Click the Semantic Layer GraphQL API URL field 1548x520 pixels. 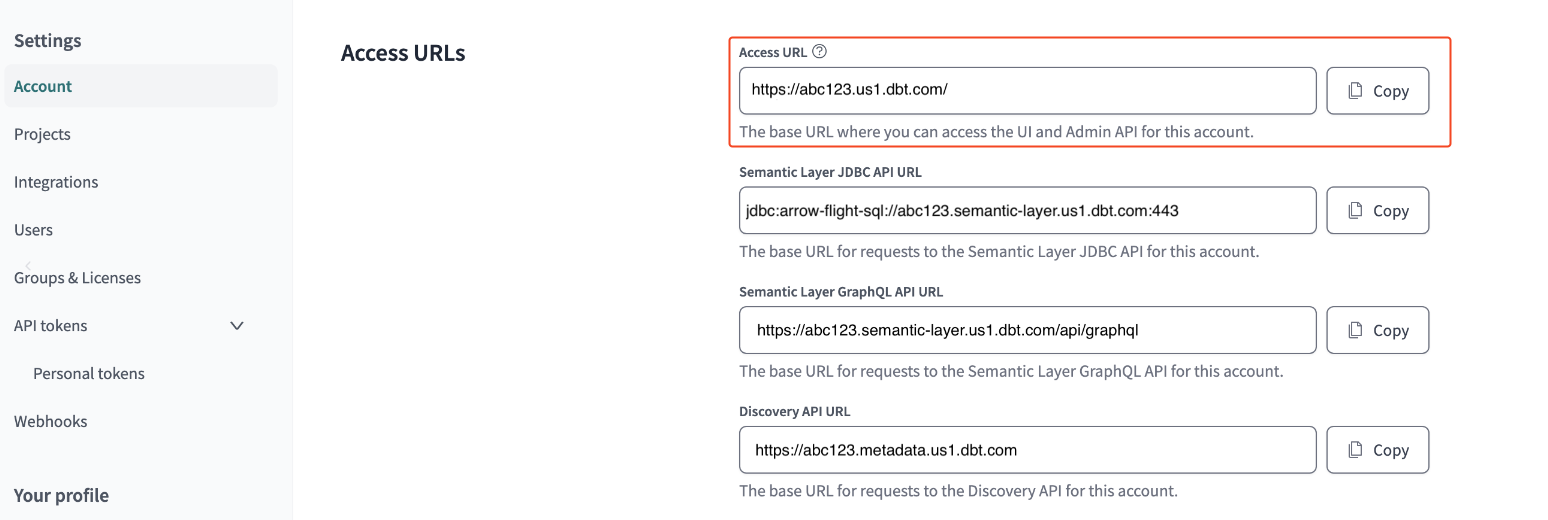[x=1027, y=331]
